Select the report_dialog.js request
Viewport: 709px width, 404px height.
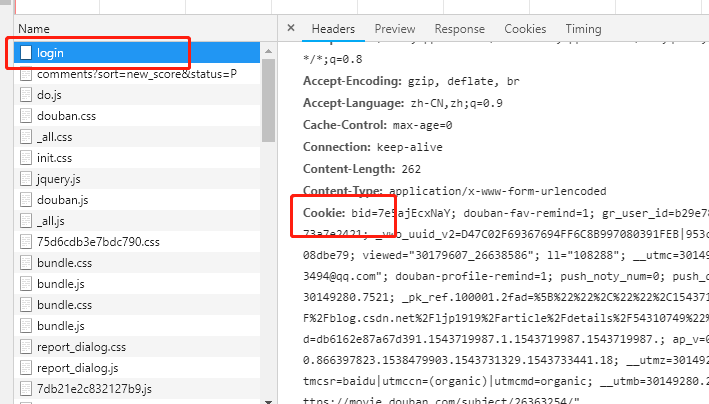(137, 368)
